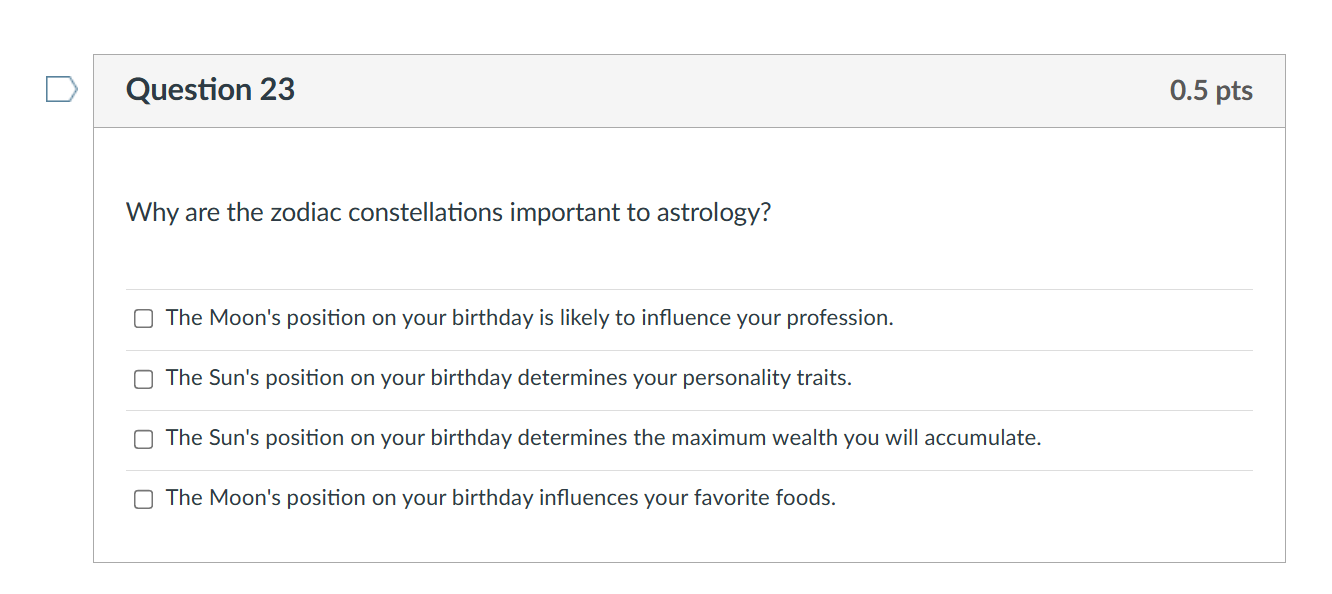Click the 0.5 pts score label
The image size is (1332, 594).
pyautogui.click(x=1211, y=91)
